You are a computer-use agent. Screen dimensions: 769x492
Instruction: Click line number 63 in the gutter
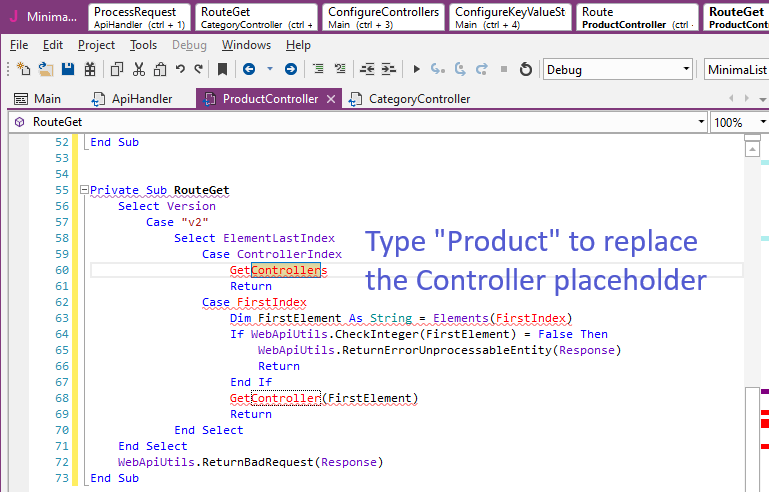tap(62, 318)
